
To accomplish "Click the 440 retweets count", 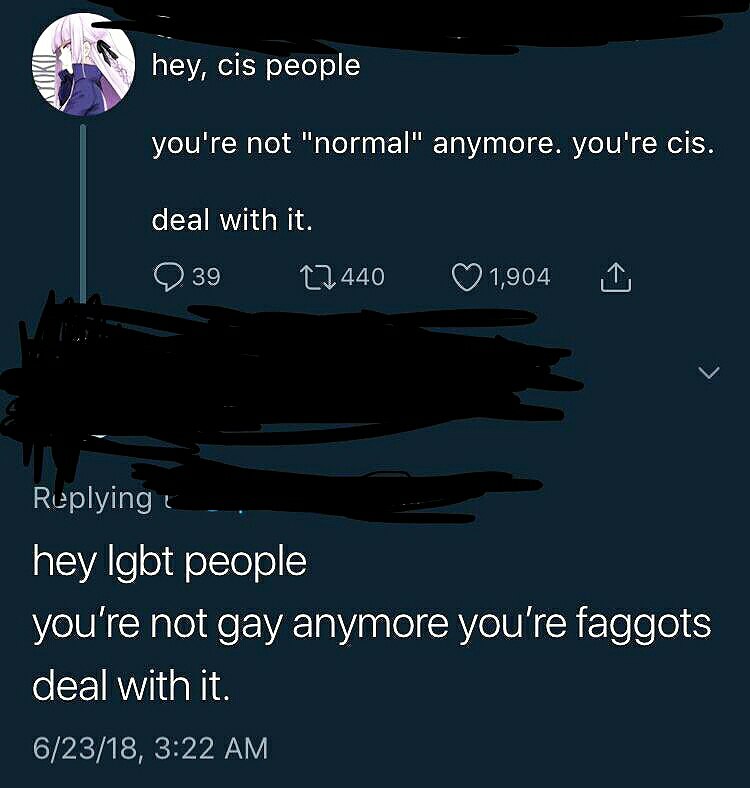I will 362,277.
